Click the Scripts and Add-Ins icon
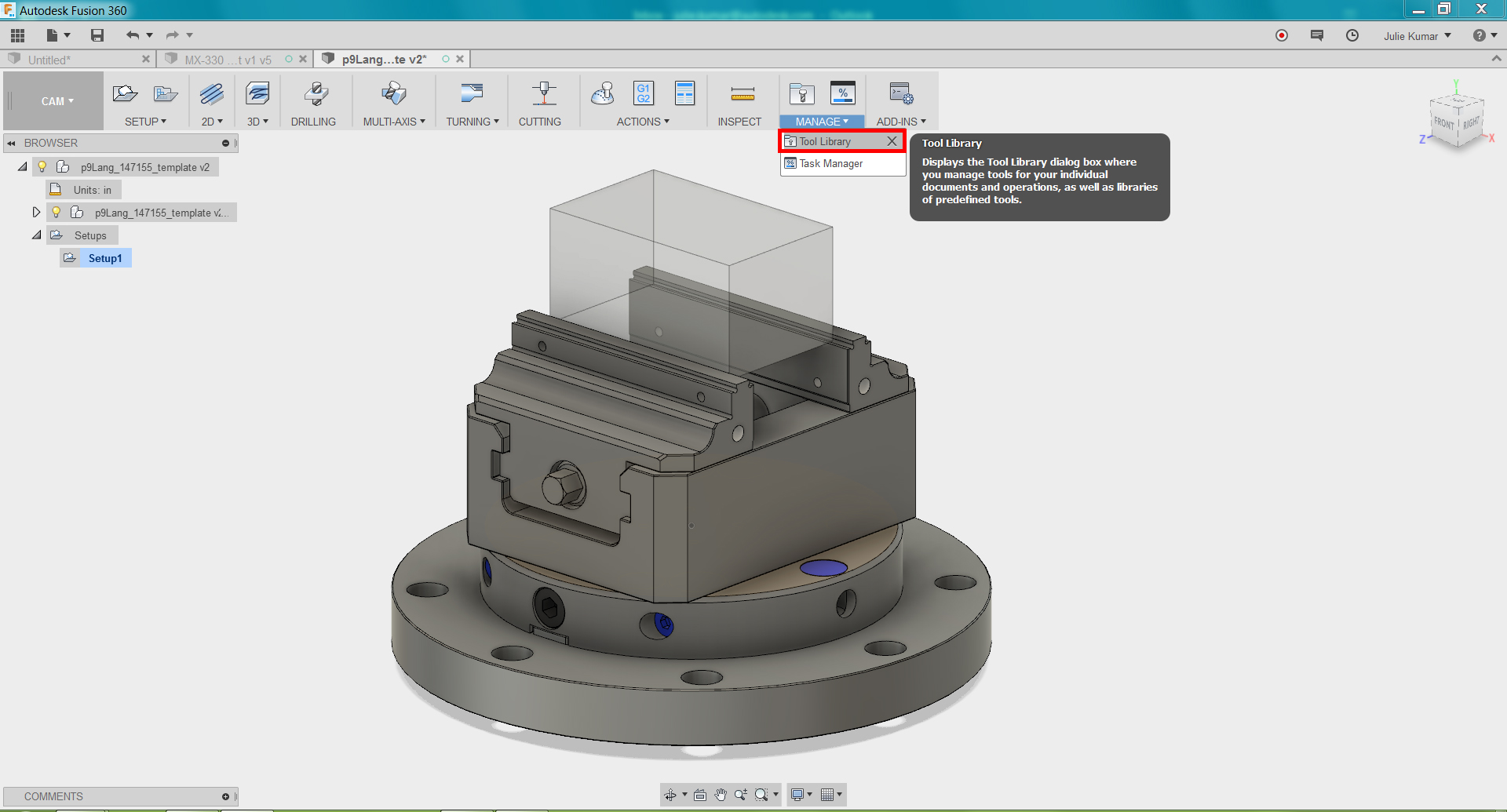Viewport: 1507px width, 812px height. point(901,94)
